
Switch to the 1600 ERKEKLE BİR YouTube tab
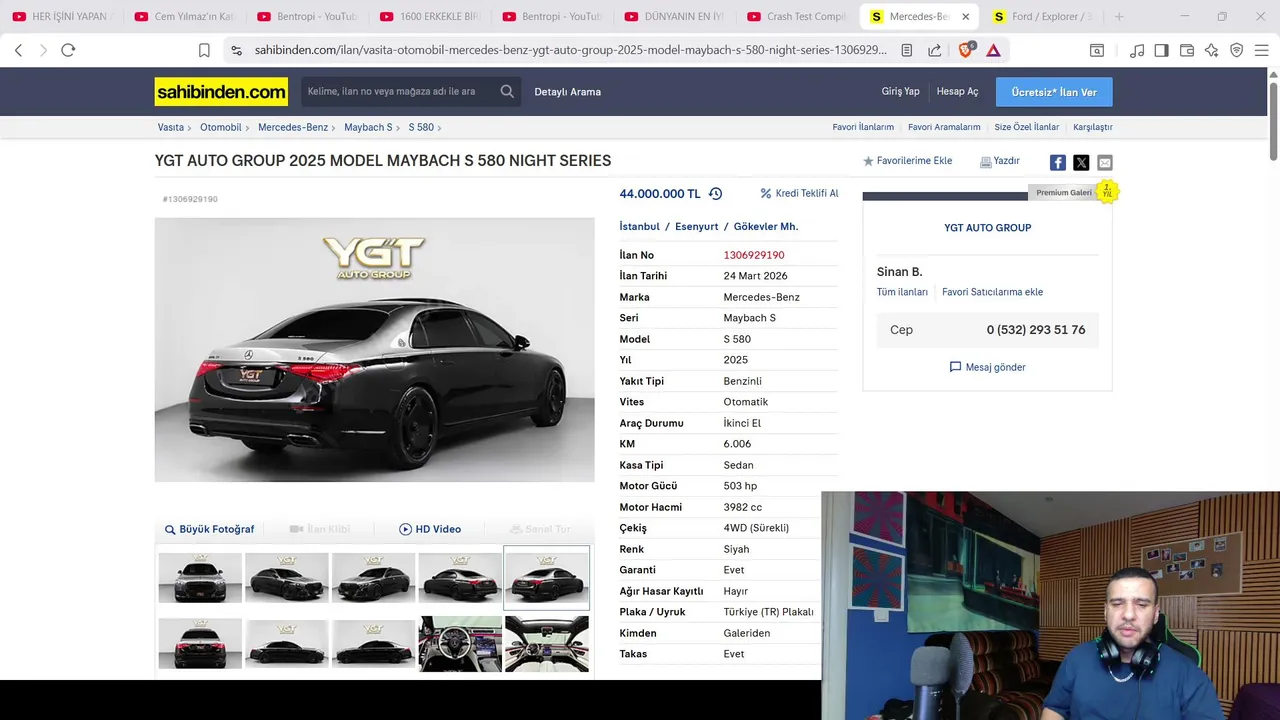click(429, 16)
